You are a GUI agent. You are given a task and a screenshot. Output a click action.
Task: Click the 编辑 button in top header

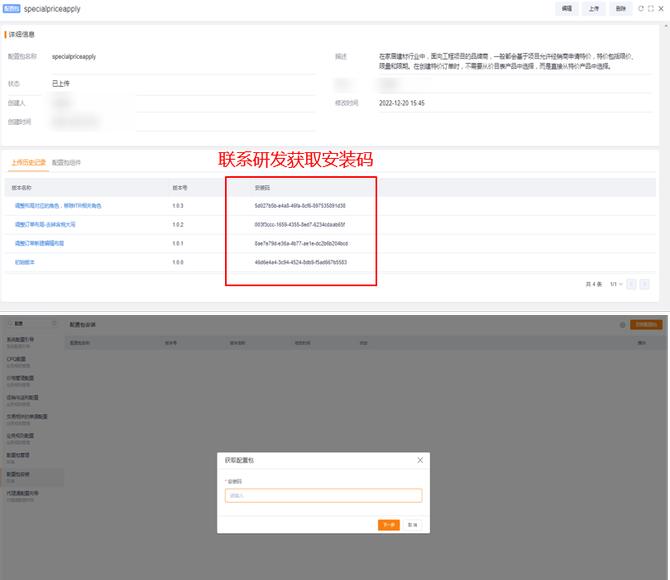pyautogui.click(x=567, y=8)
